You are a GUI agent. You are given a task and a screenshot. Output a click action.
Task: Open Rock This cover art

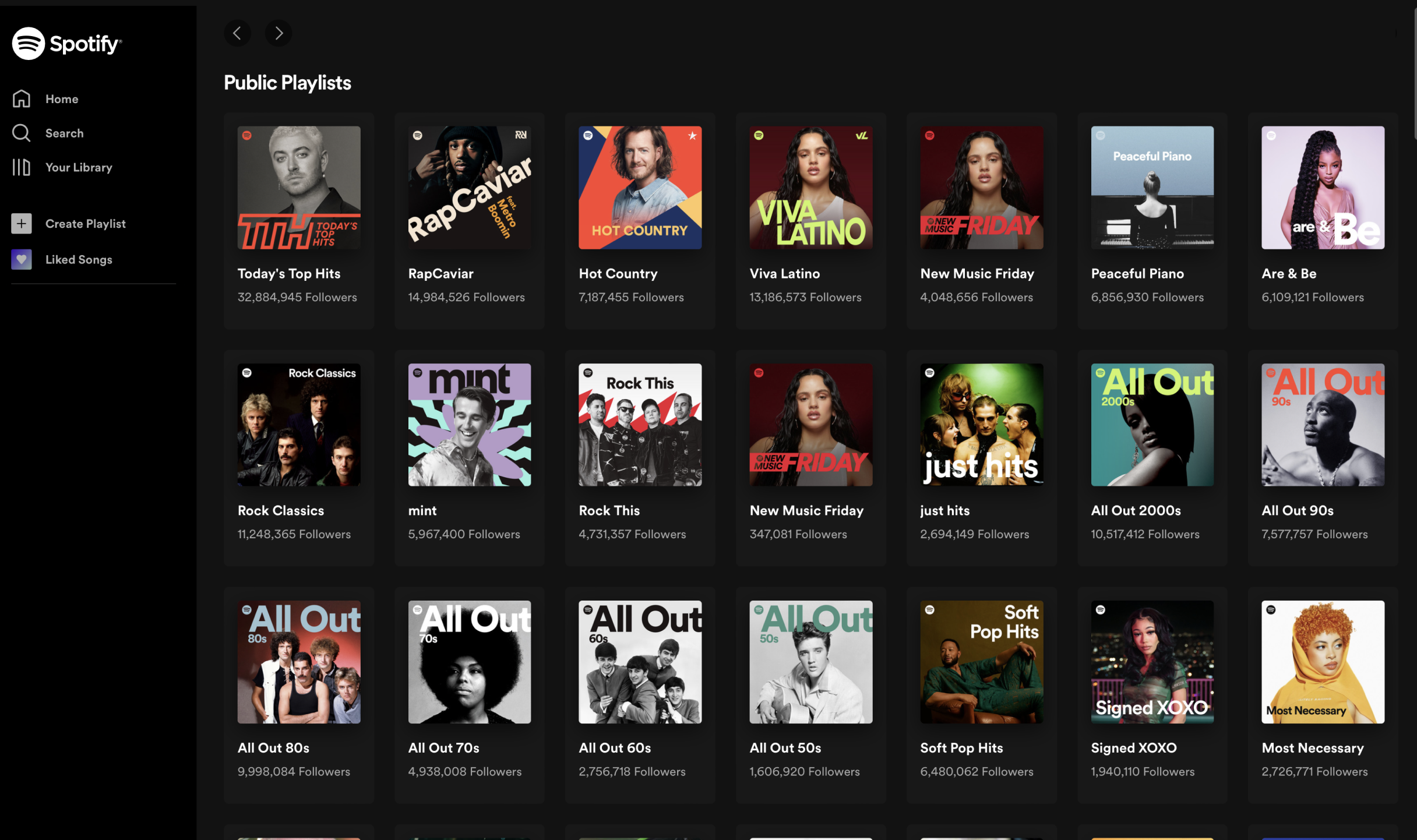click(x=640, y=425)
